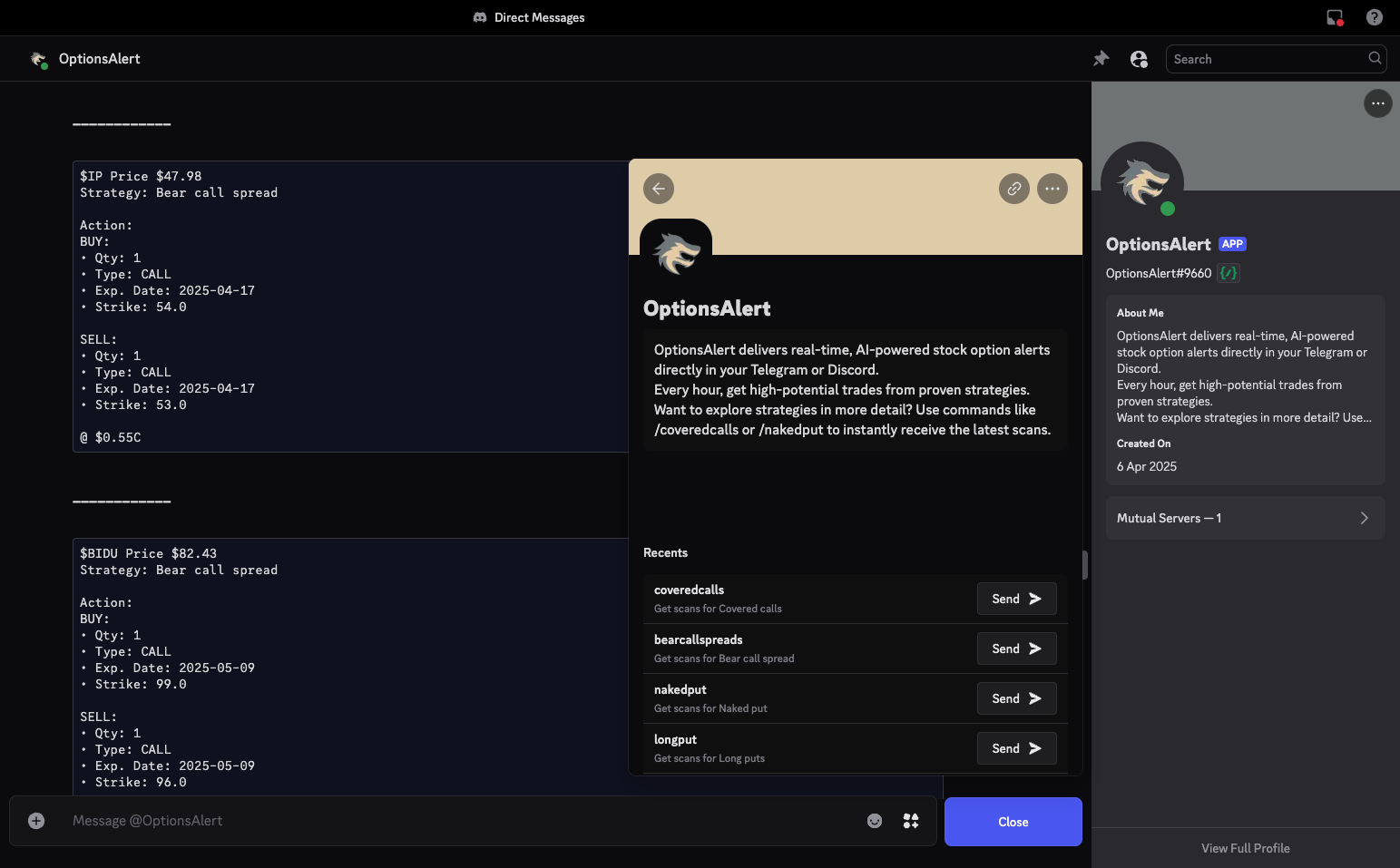The width and height of the screenshot is (1400, 868).
Task: Click the About Me description text
Action: [x=1244, y=376]
